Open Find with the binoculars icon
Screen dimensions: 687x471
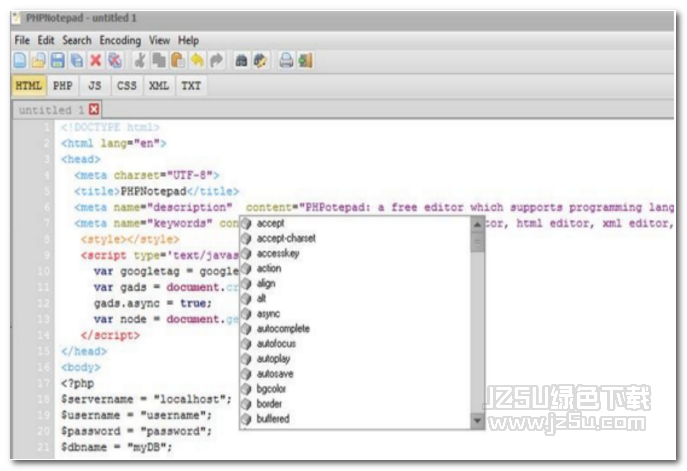[241, 60]
